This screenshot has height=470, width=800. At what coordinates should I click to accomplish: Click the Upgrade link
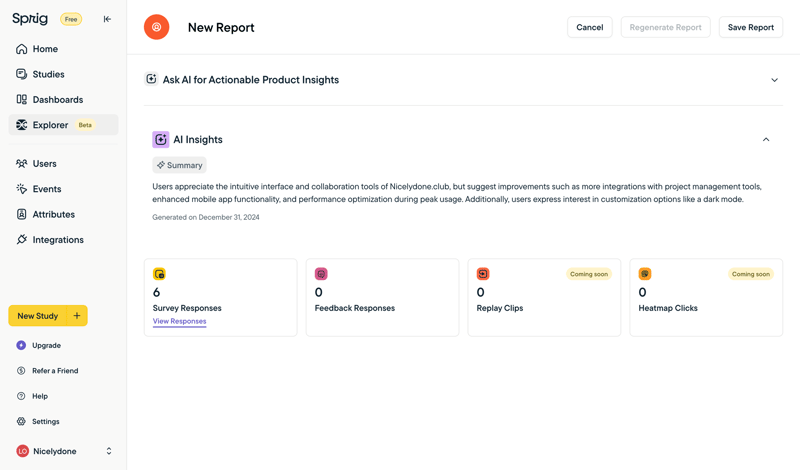tap(46, 345)
